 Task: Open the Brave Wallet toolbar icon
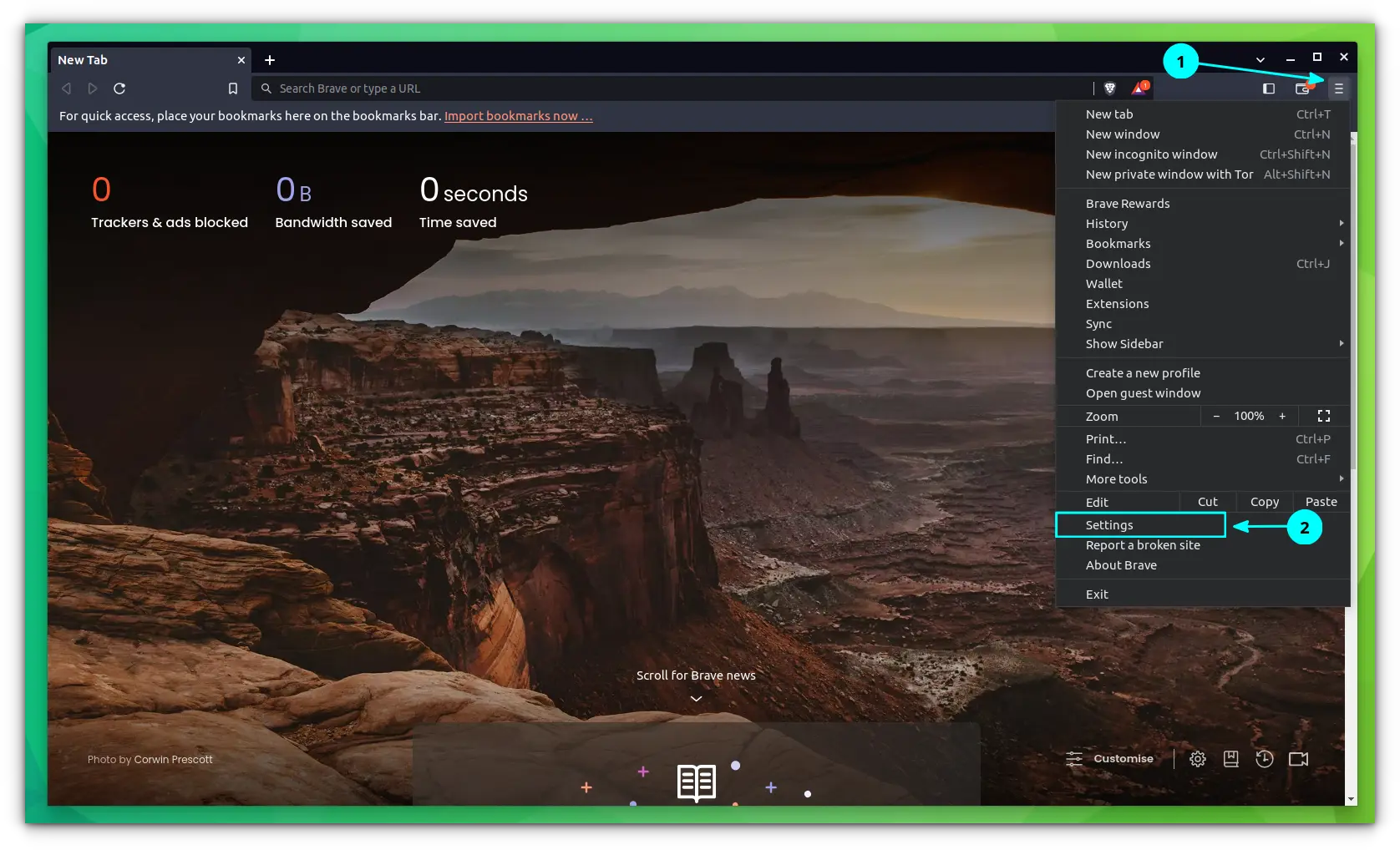click(x=1302, y=89)
